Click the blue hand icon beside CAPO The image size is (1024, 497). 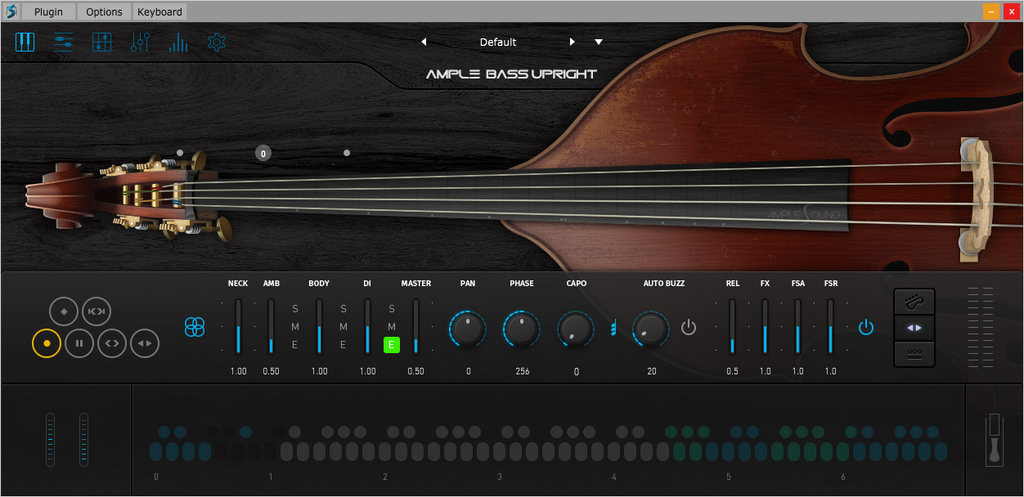click(613, 328)
